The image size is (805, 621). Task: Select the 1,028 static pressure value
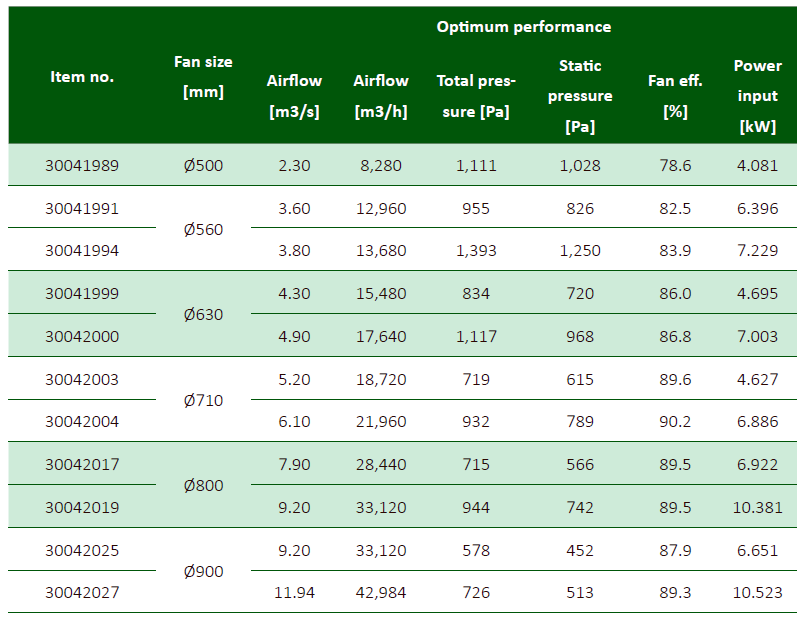pos(580,165)
